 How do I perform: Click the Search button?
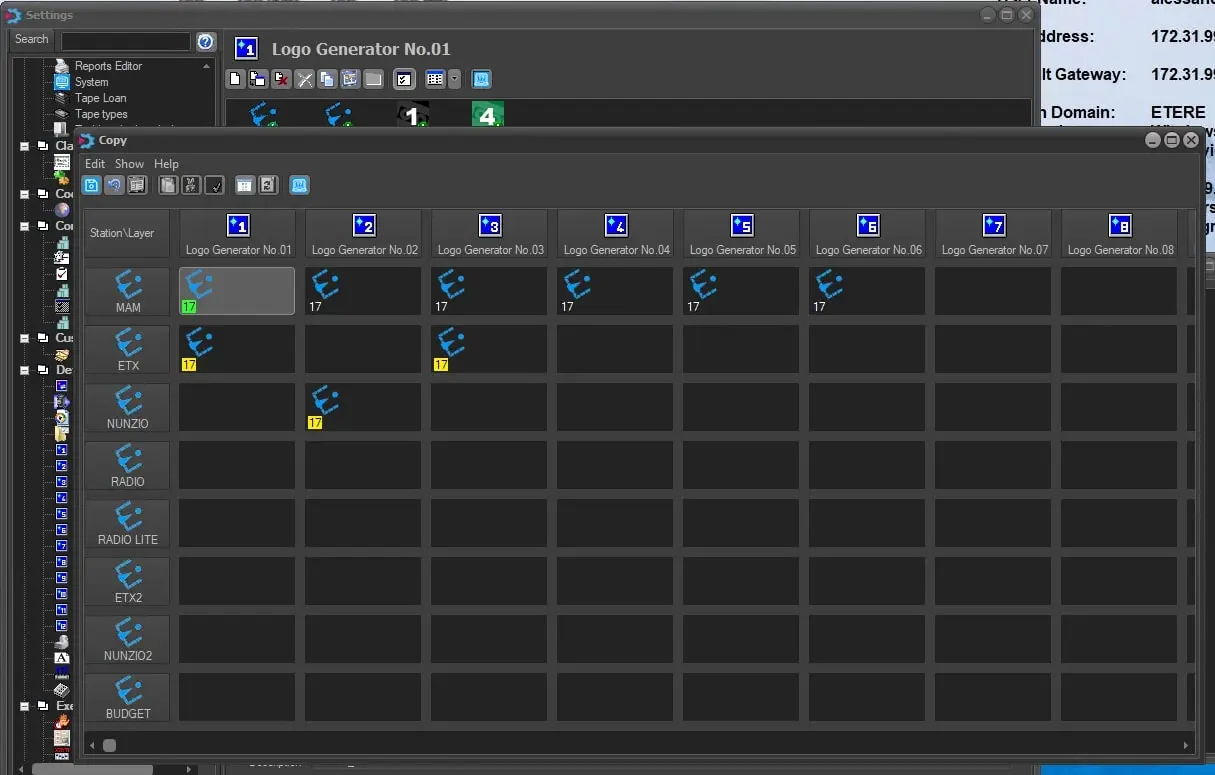(x=31, y=40)
